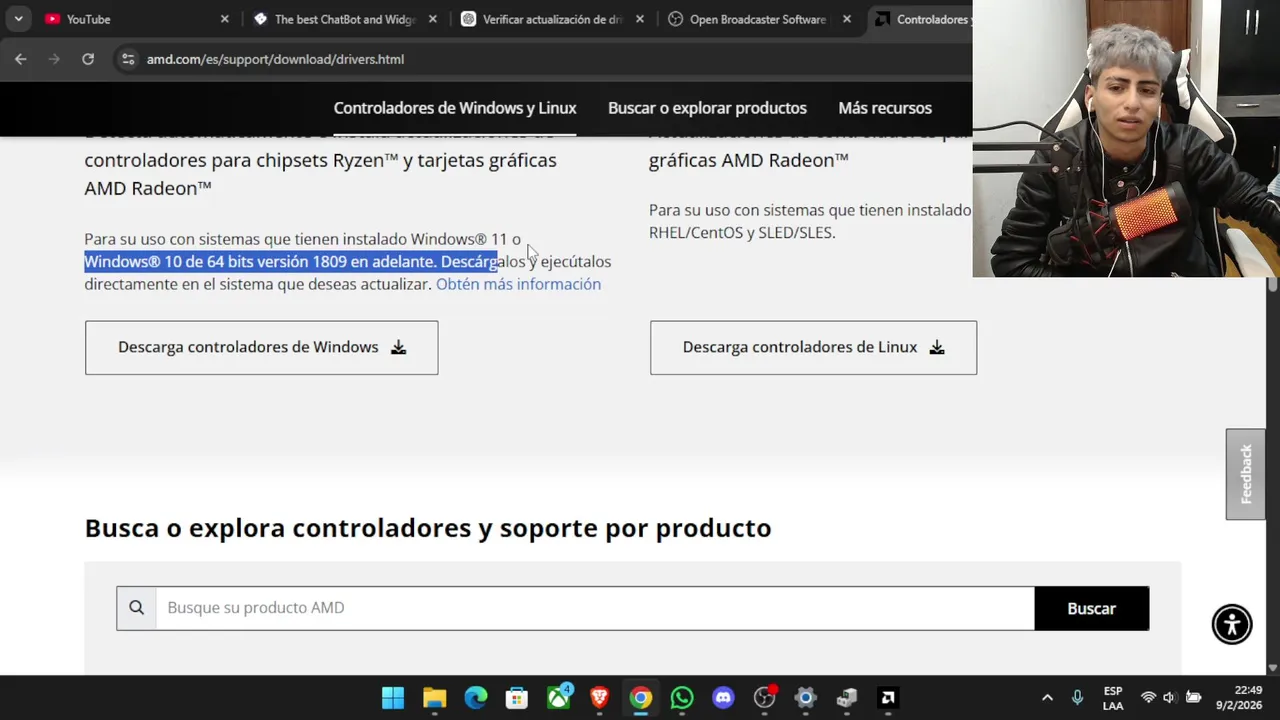Open the tab search dropdown arrow

point(18,19)
